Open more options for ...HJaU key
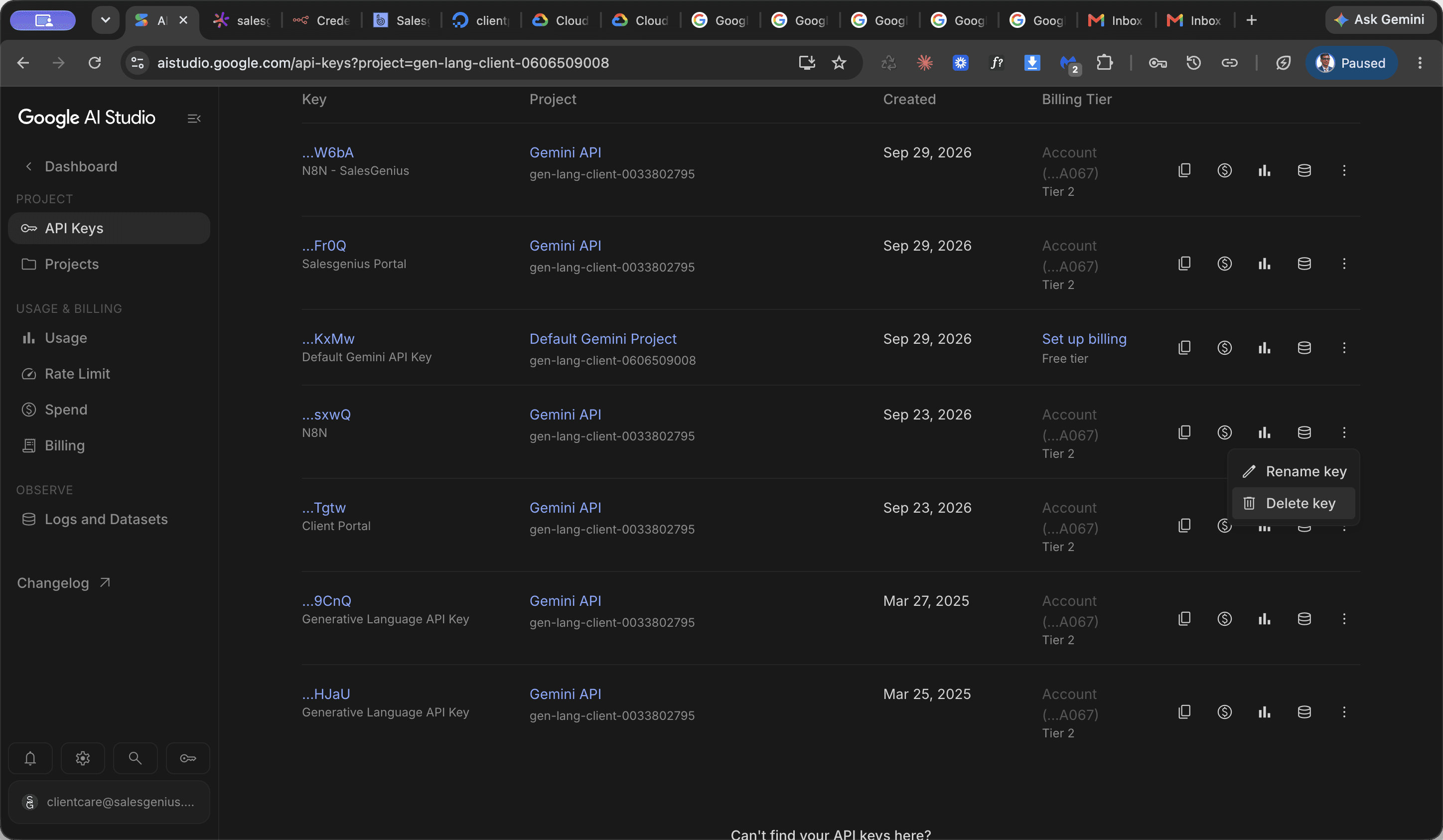The height and width of the screenshot is (840, 1443). tap(1344, 712)
